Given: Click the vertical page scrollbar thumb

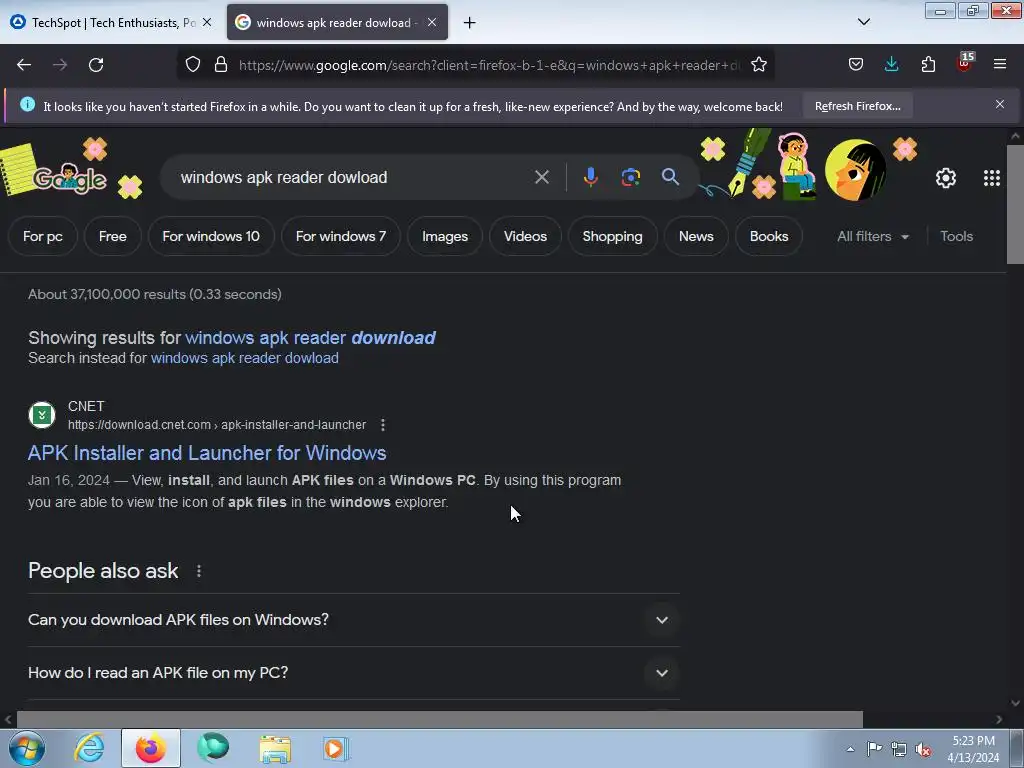Looking at the screenshot, I should [x=1015, y=204].
